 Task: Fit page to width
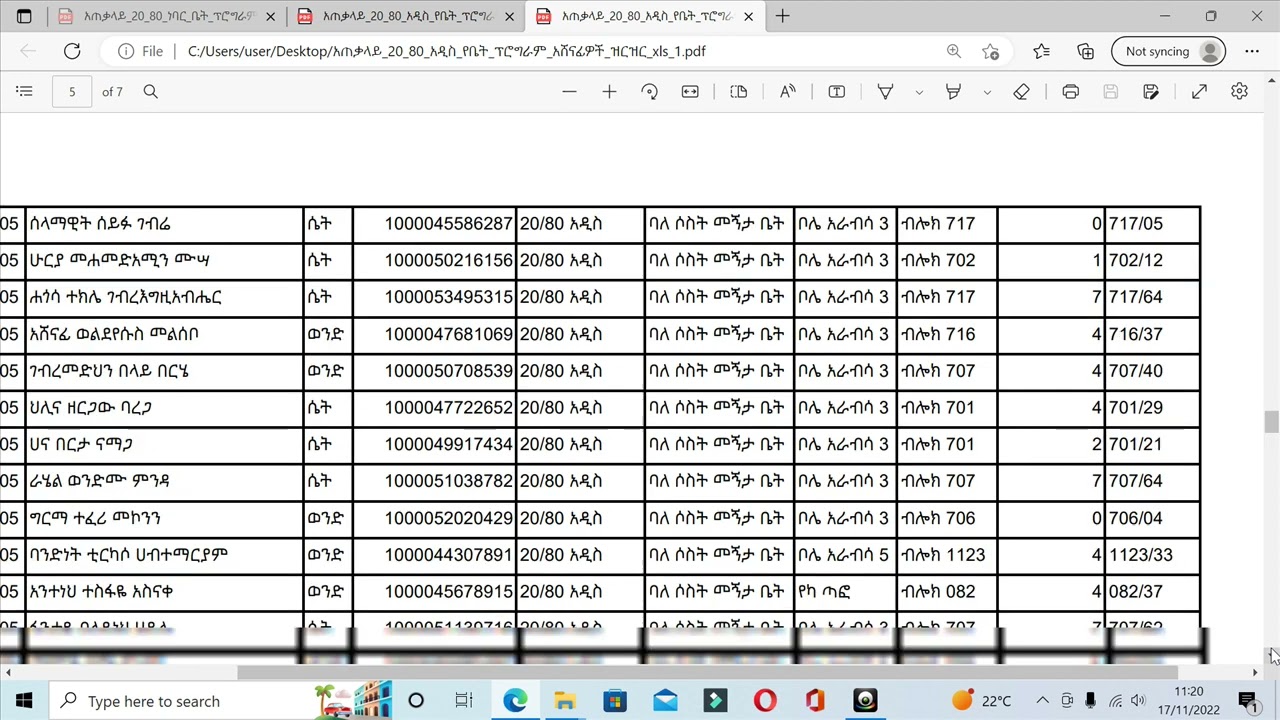[x=690, y=92]
